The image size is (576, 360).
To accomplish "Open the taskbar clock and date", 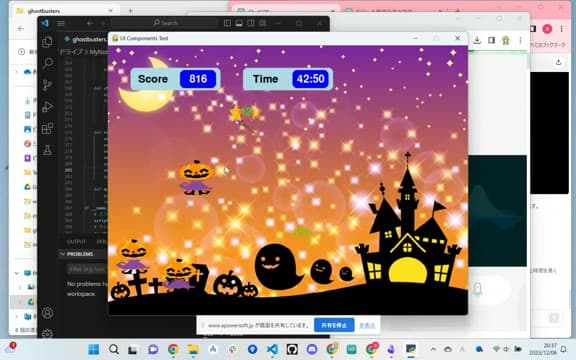I will point(543,349).
